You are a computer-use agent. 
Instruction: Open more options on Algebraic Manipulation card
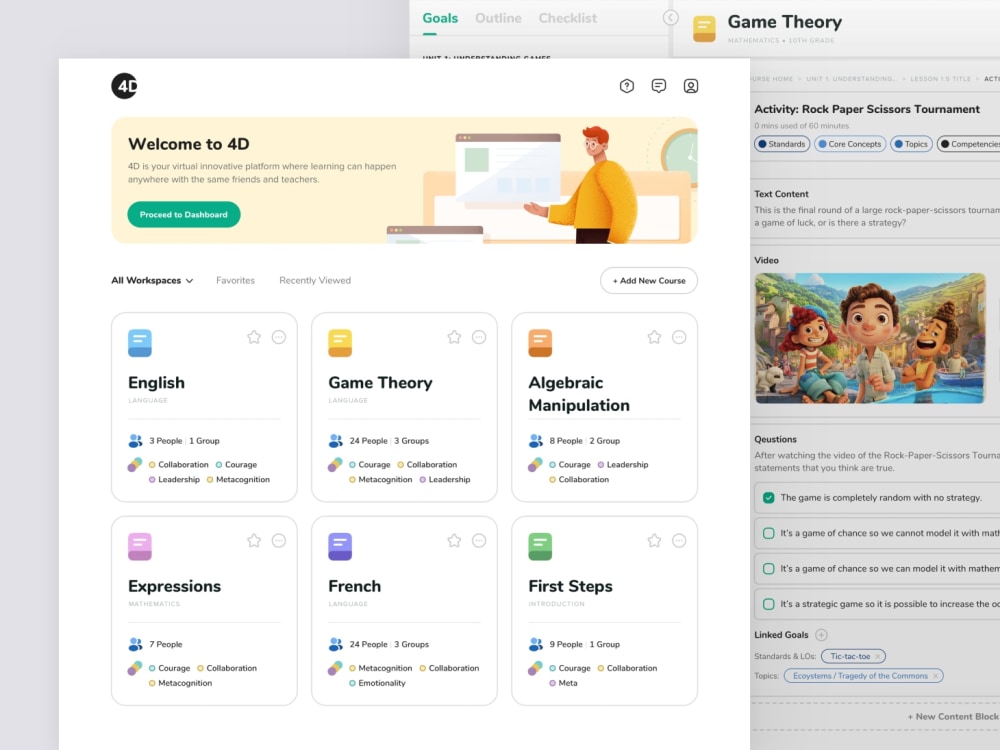(x=679, y=337)
